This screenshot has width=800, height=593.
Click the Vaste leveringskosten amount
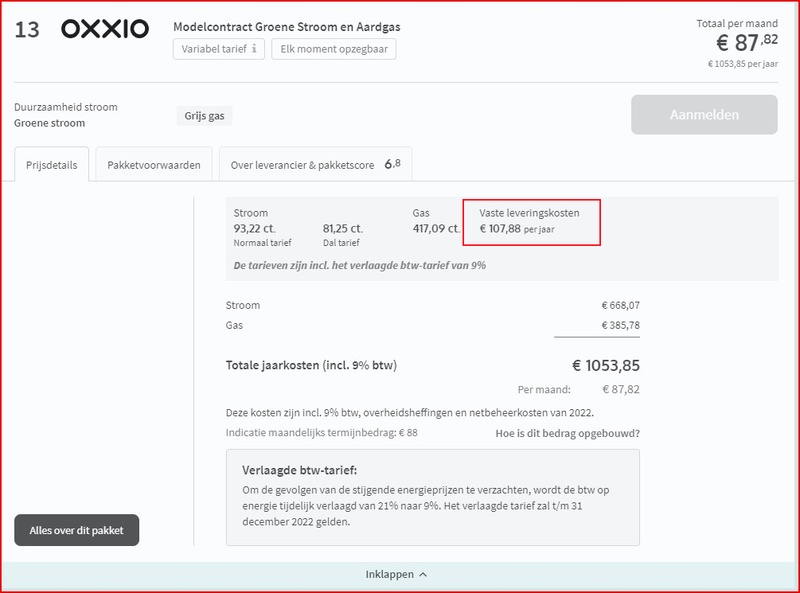501,229
